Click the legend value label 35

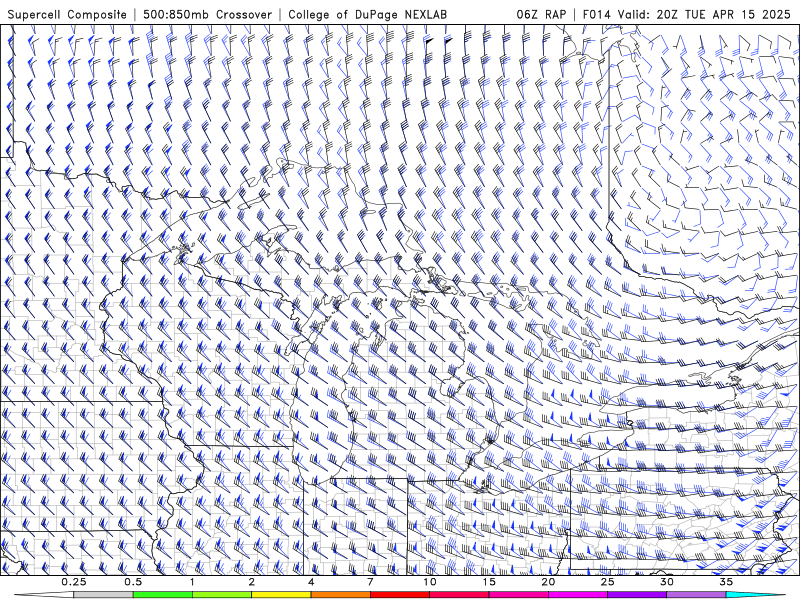click(726, 582)
